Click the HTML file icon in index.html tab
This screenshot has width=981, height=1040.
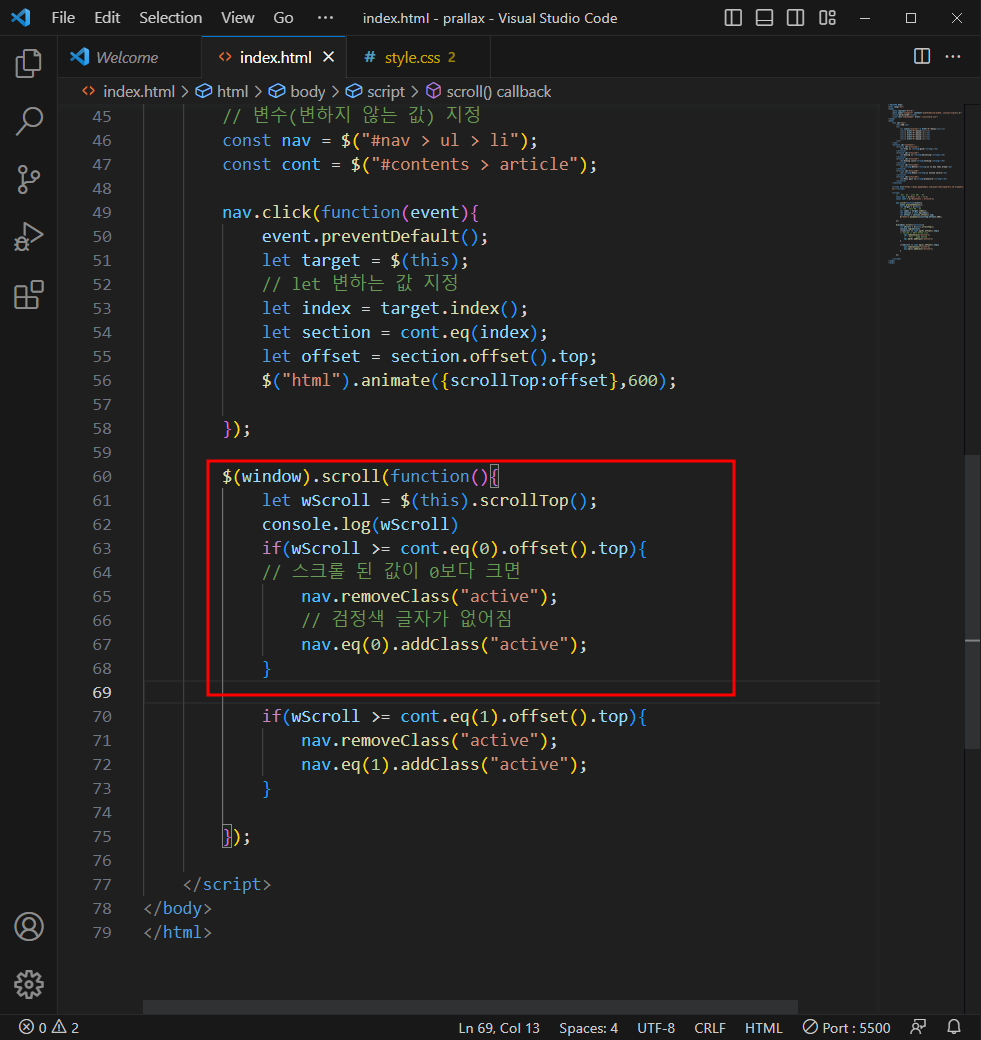coord(226,57)
